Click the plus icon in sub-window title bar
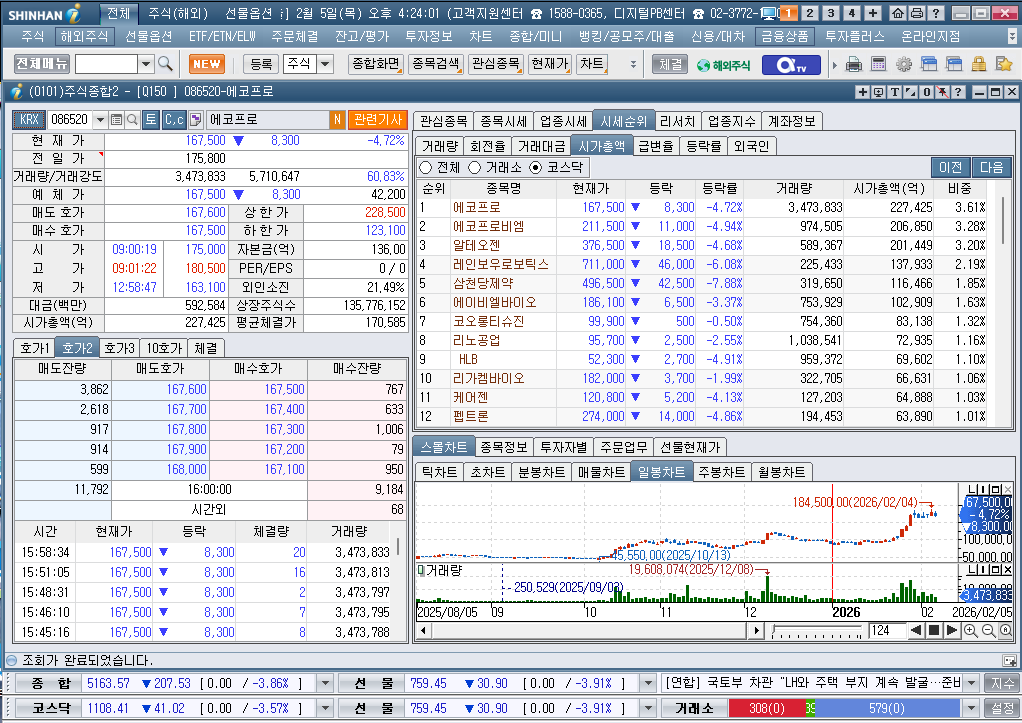The image size is (1022, 723). 862,92
